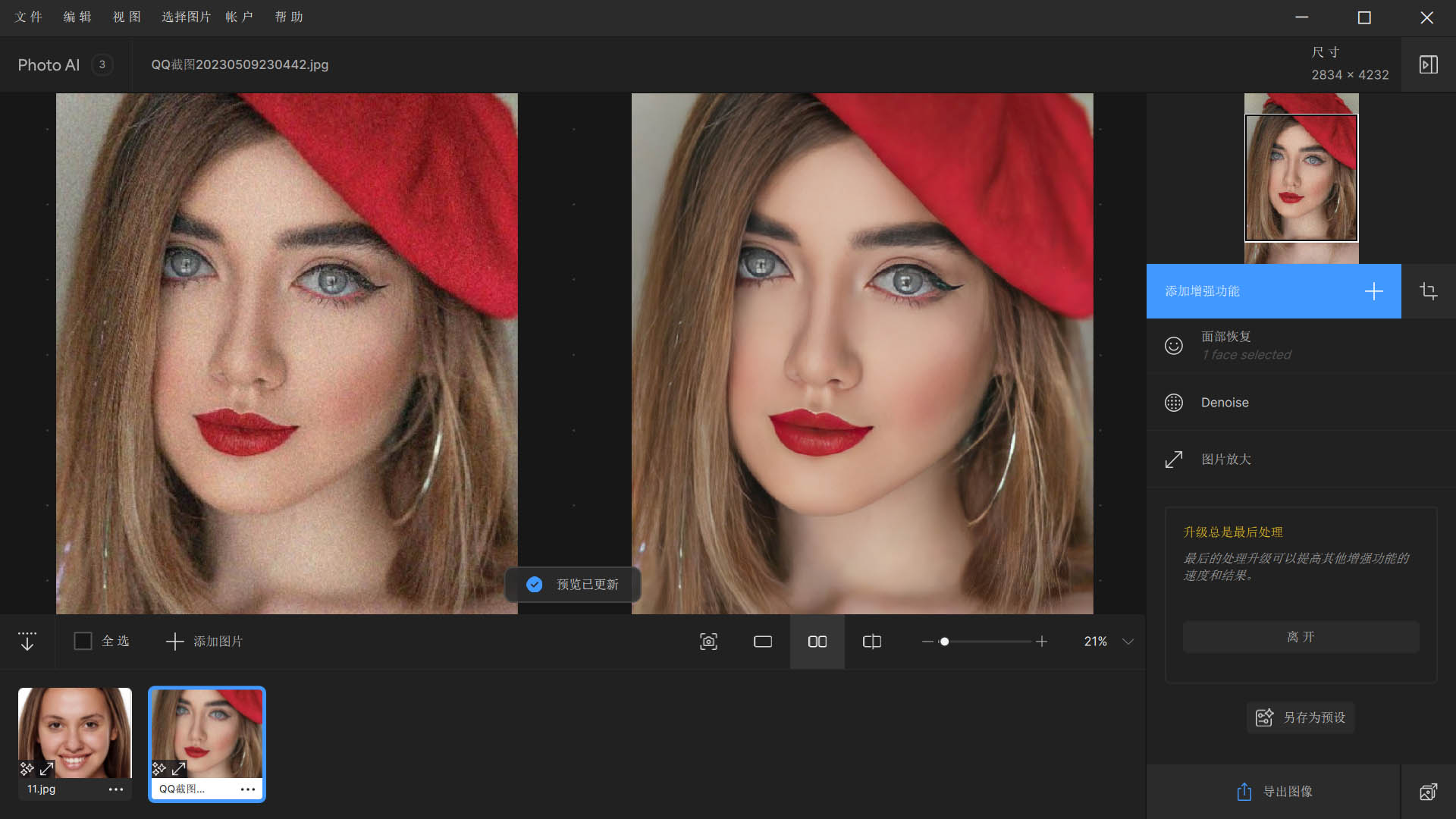Image resolution: width=1456 pixels, height=819 pixels.
Task: Click the zoom out minus icon
Action: pos(927,642)
